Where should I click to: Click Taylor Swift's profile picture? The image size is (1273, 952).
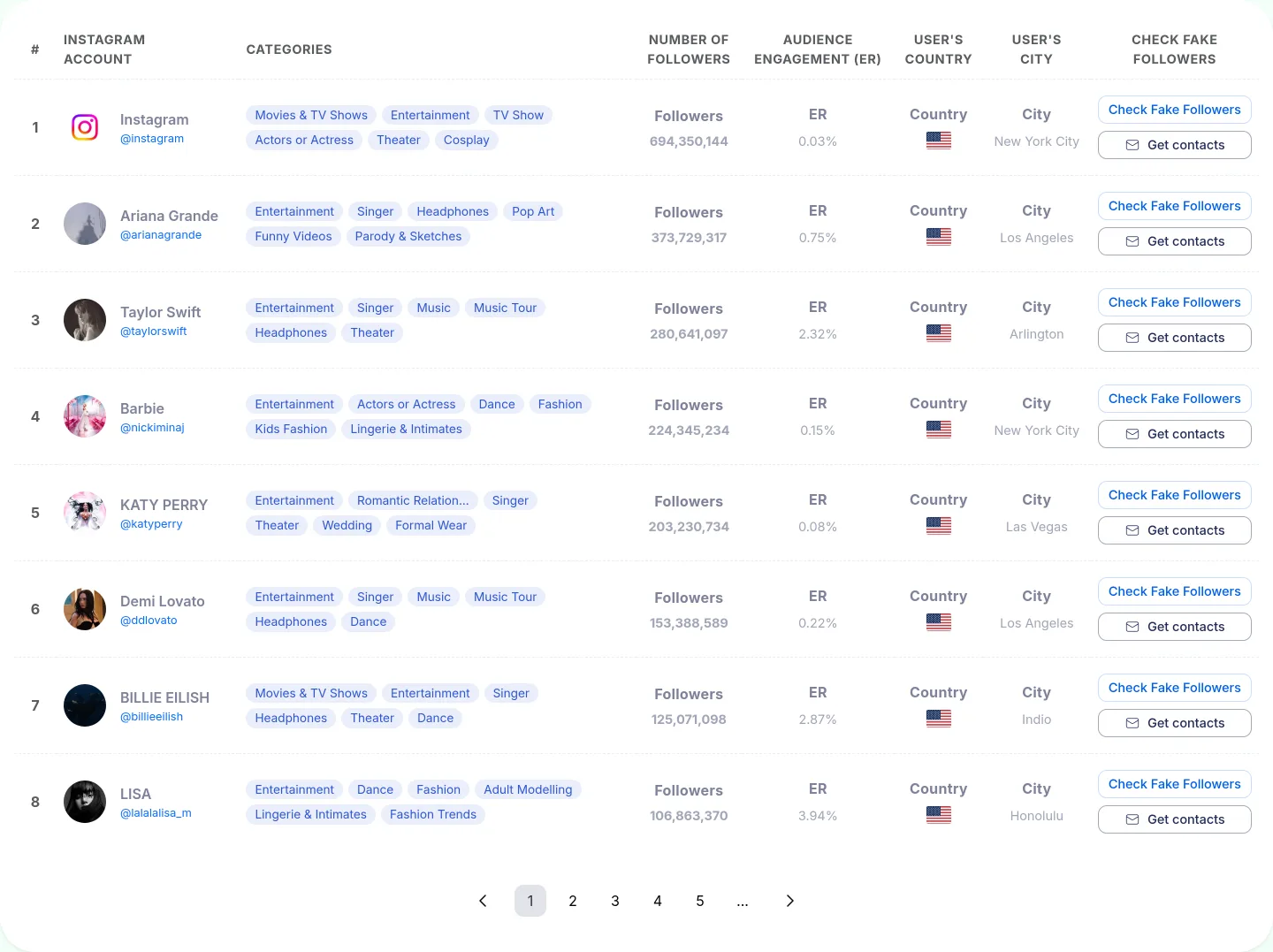pos(85,320)
